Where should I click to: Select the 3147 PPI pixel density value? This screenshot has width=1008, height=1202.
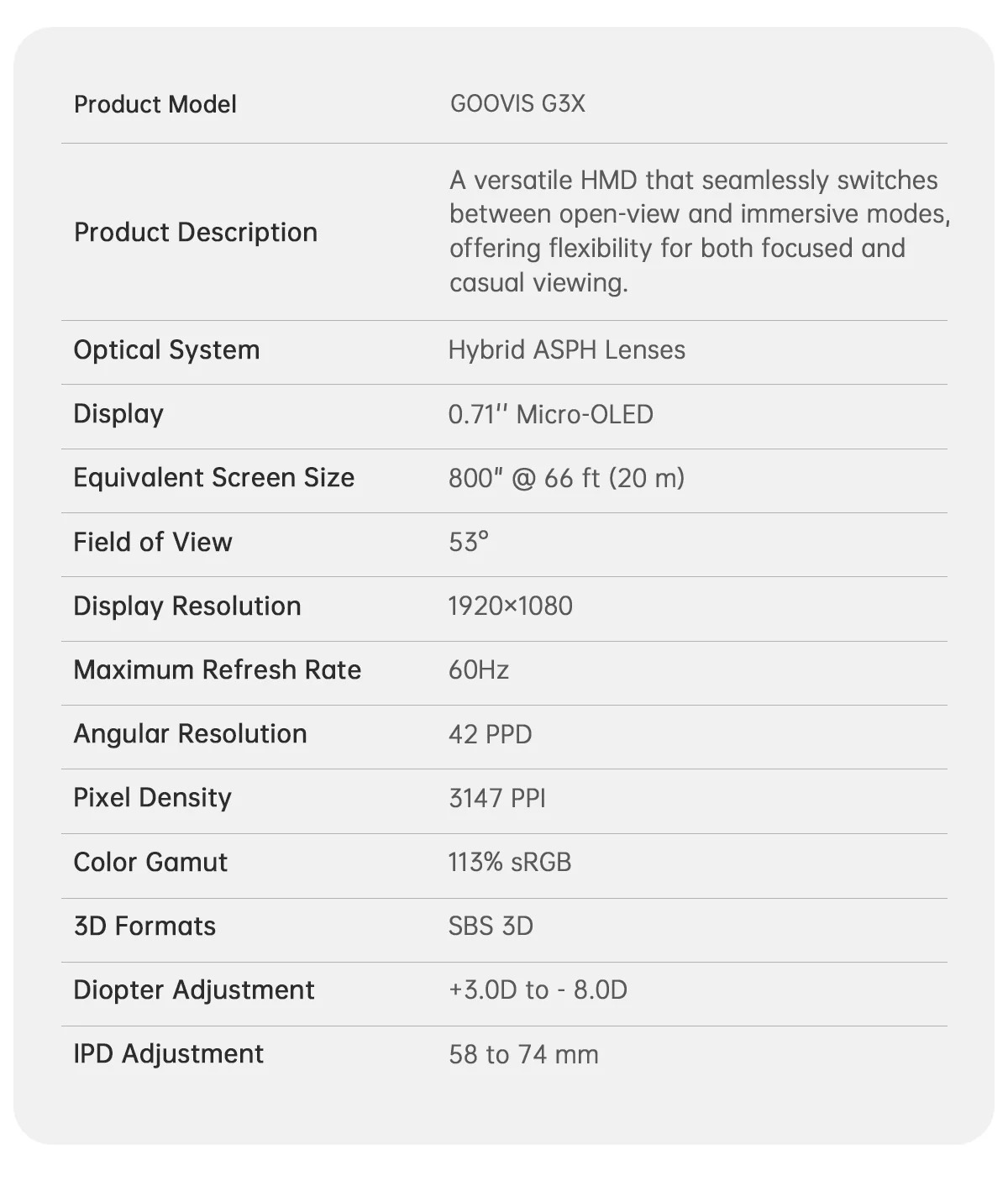click(496, 797)
